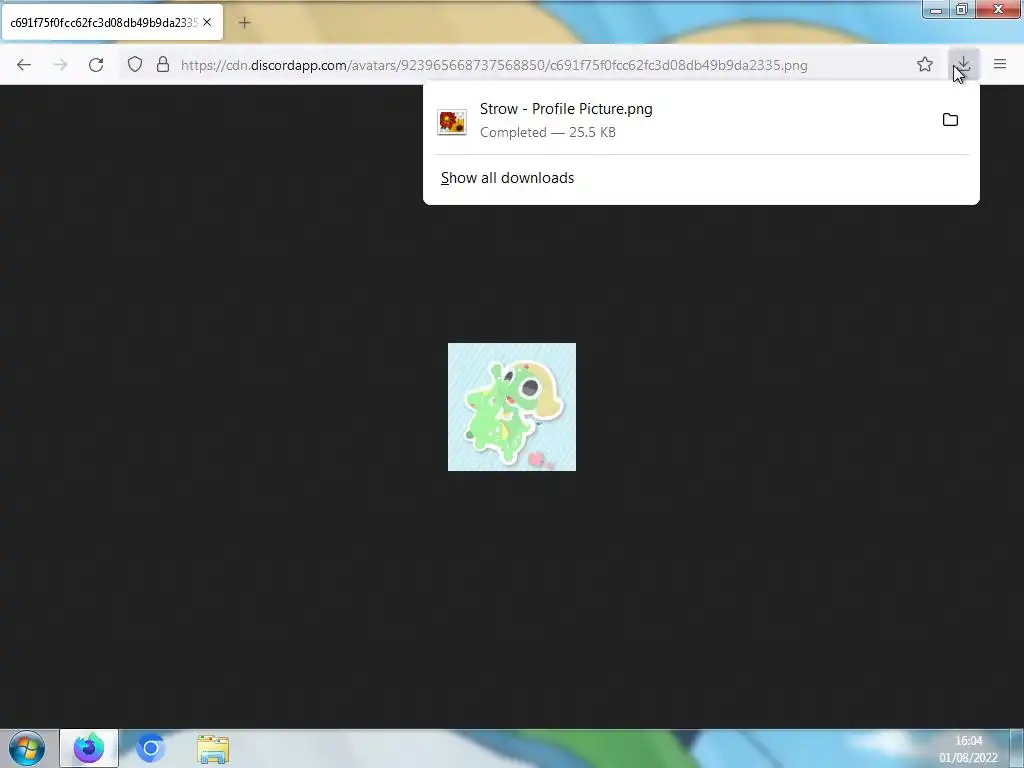1024x768 pixels.
Task: Show download in containing folder
Action: (x=950, y=120)
